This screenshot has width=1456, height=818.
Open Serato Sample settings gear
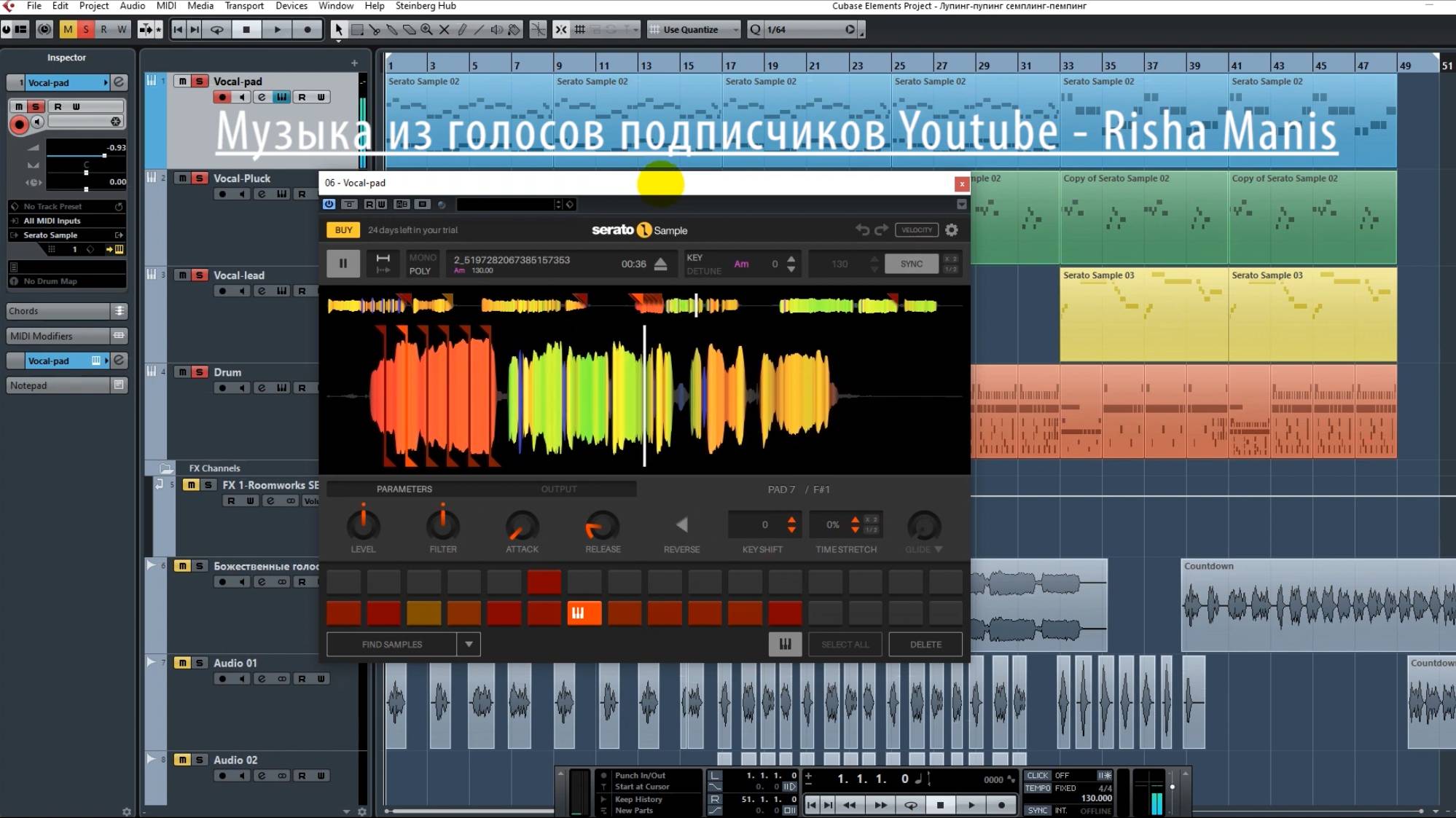tap(952, 230)
